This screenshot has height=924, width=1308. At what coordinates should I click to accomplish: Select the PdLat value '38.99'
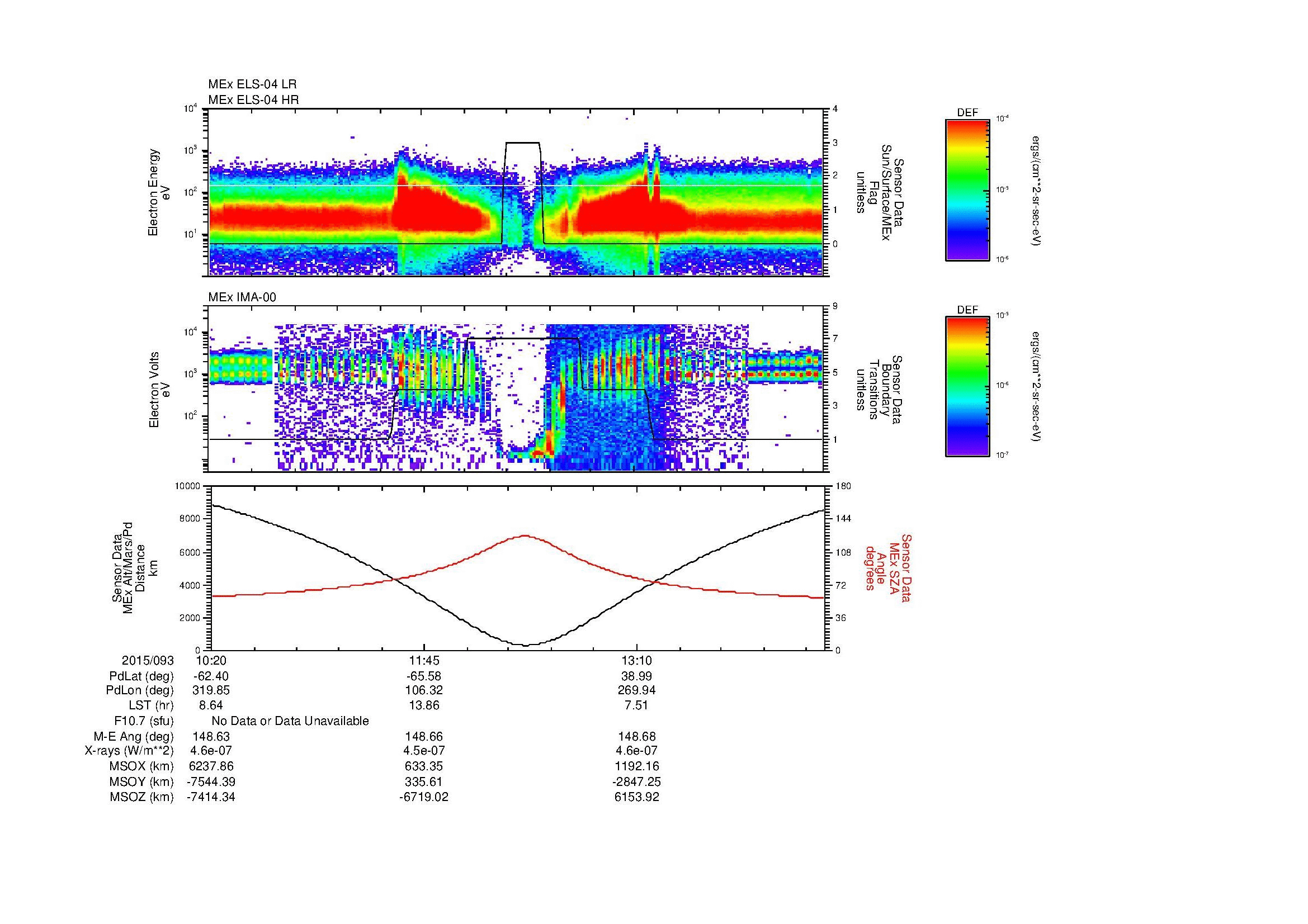pos(637,676)
